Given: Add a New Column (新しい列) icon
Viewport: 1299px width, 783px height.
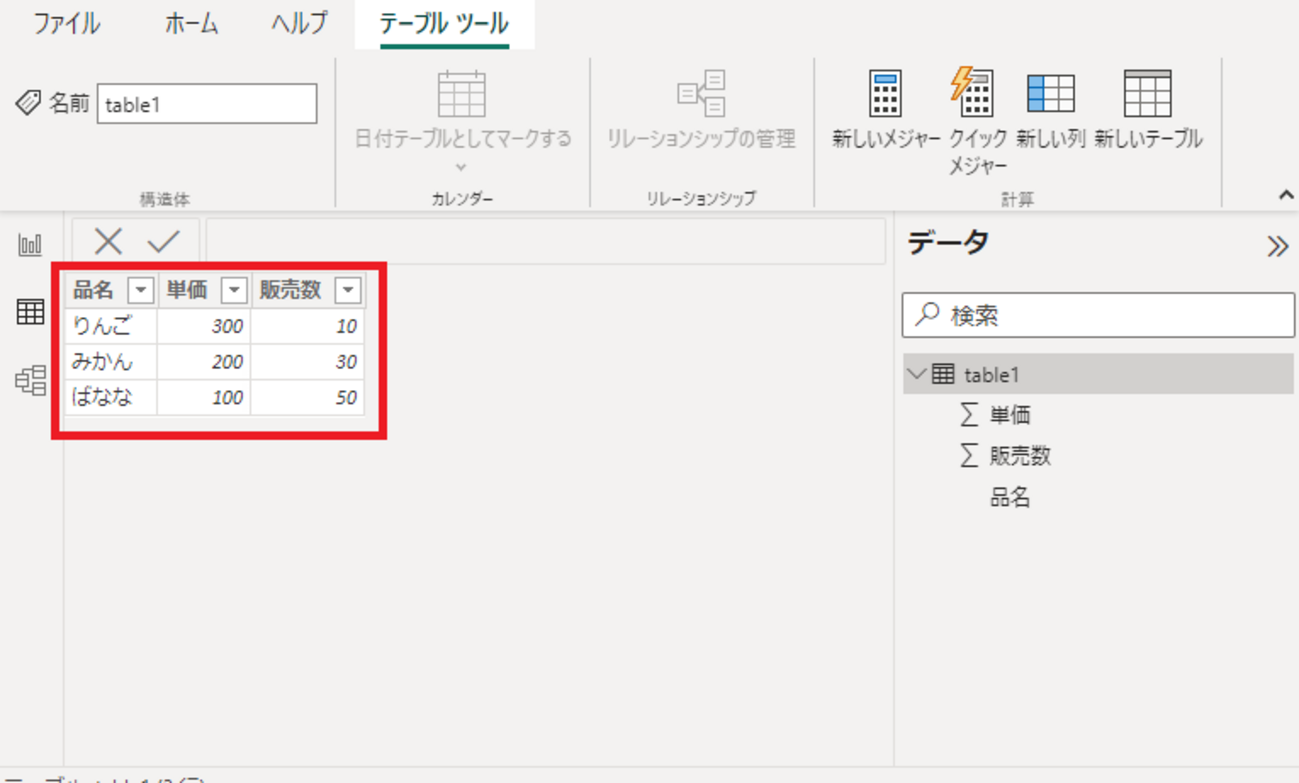Looking at the screenshot, I should click(x=1051, y=94).
